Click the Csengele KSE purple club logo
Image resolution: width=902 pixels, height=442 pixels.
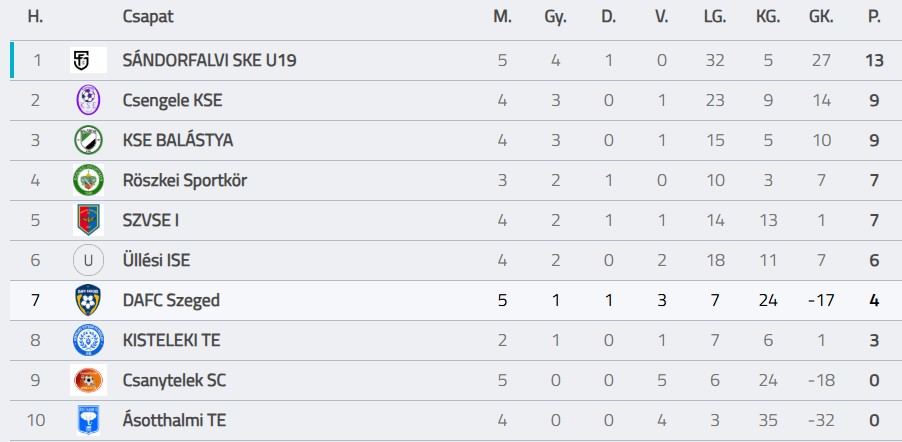point(88,100)
